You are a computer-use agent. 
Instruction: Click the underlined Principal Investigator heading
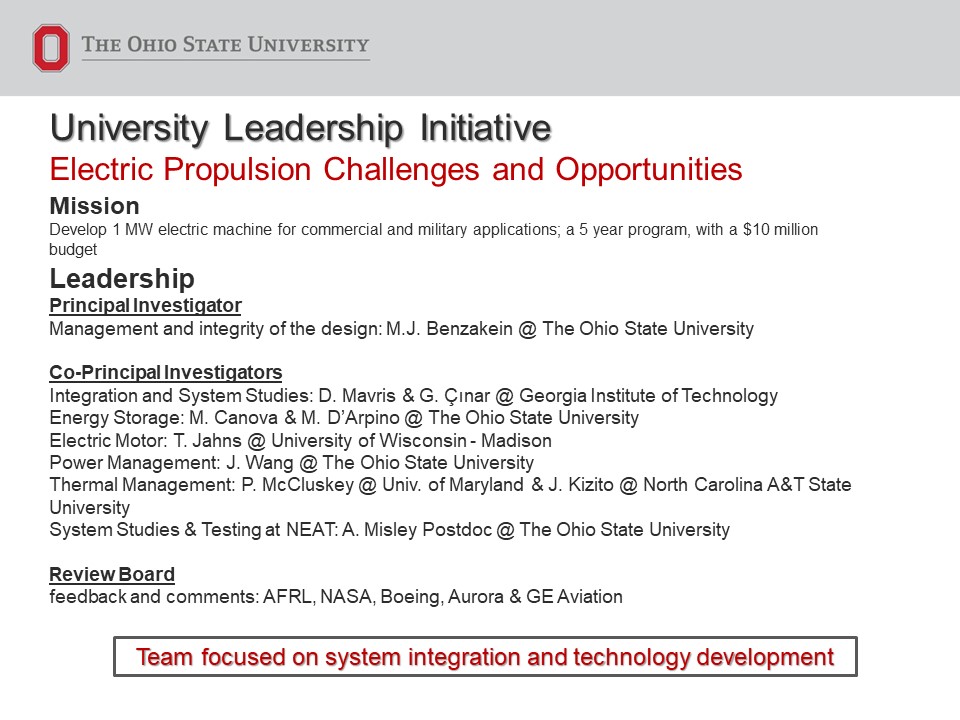pos(145,305)
